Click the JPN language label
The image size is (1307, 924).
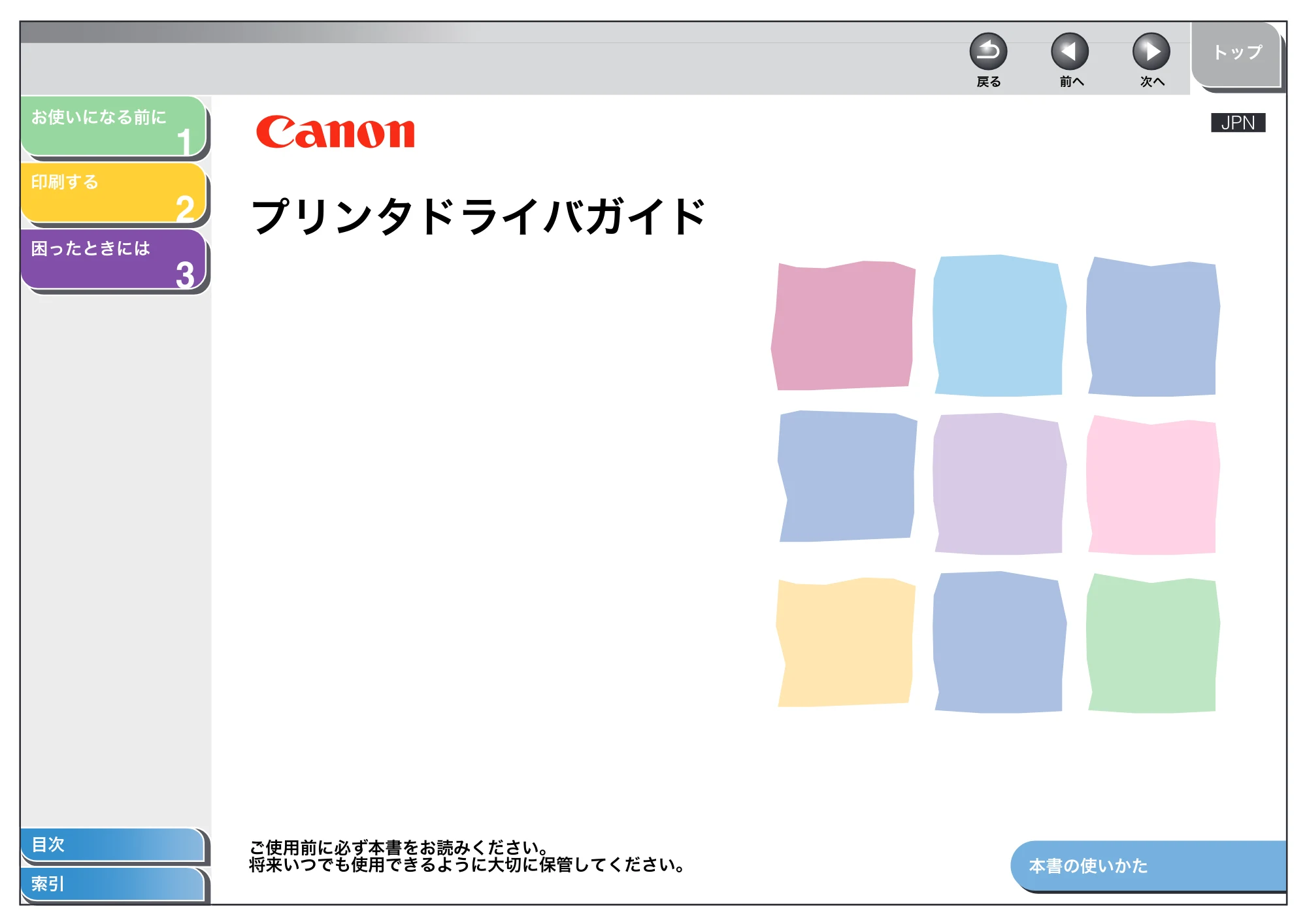tap(1238, 123)
